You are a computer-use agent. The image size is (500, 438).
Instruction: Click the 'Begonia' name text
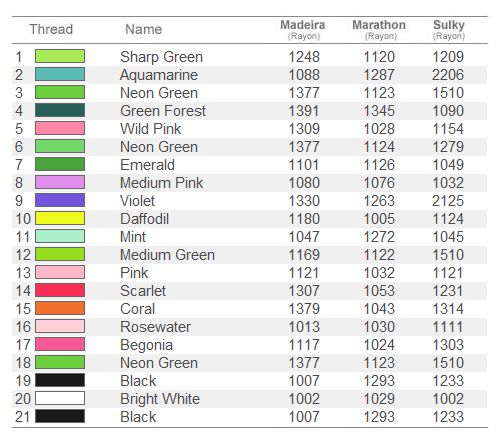(x=146, y=345)
